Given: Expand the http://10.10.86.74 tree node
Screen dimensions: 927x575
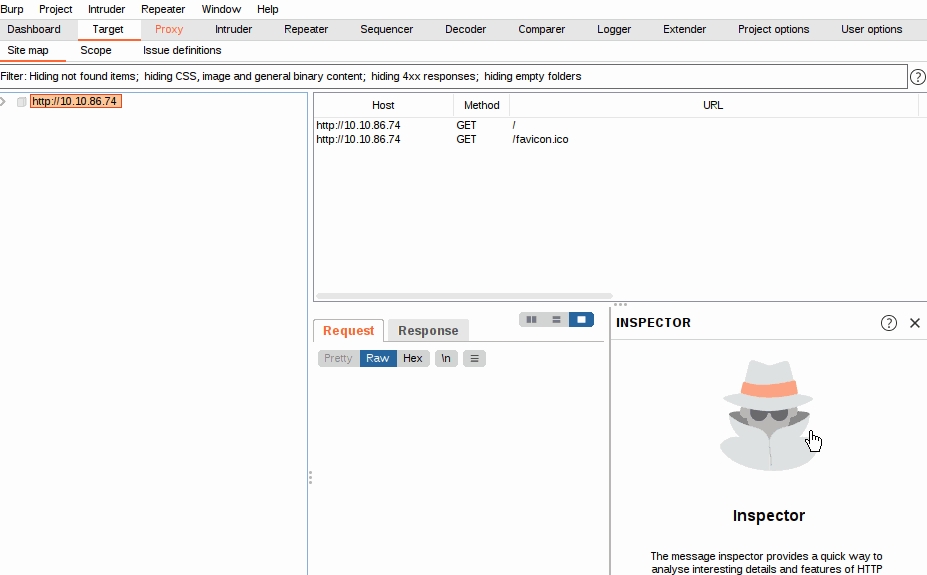Looking at the screenshot, I should coord(5,102).
